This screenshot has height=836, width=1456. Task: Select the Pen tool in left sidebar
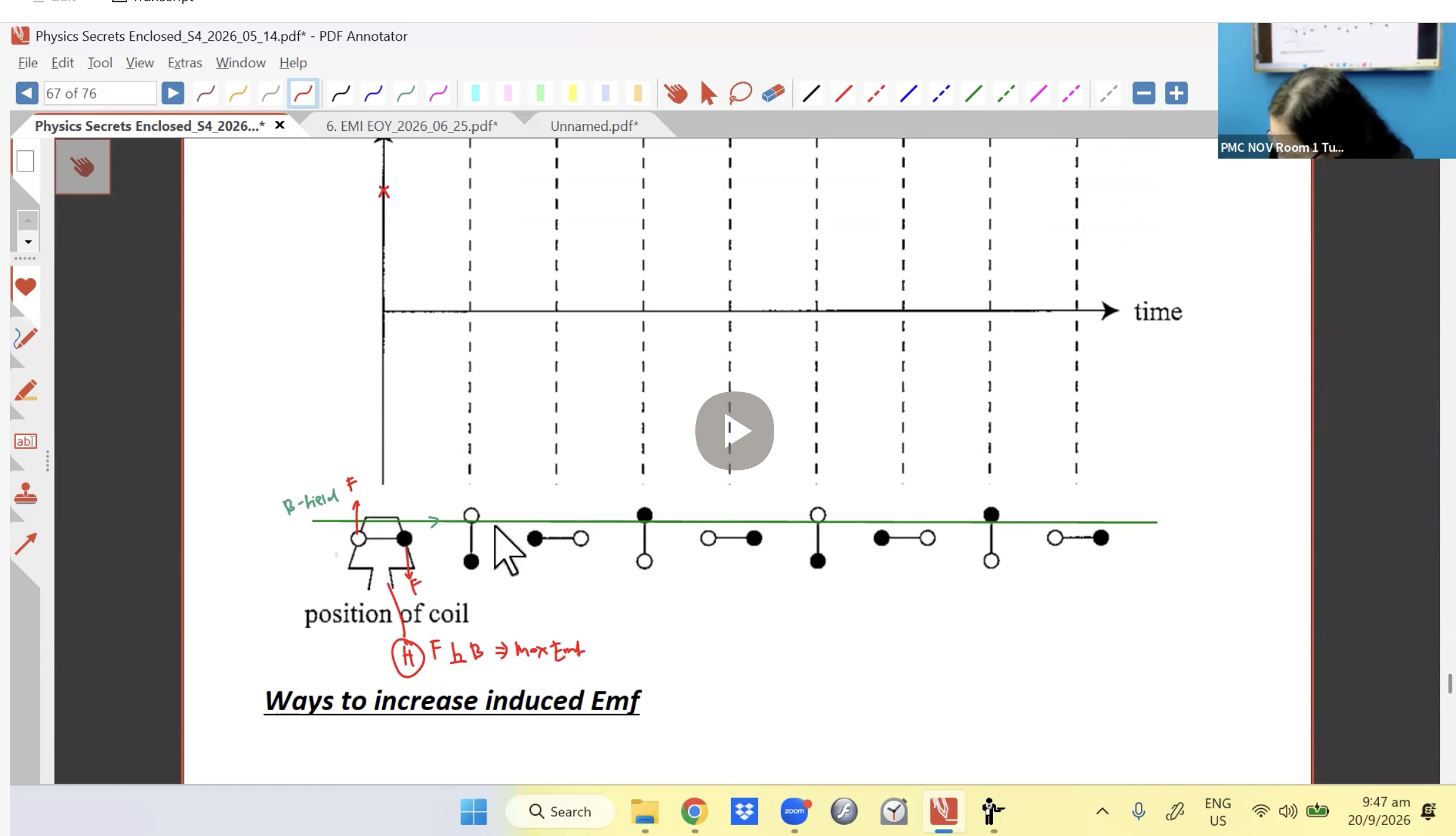(25, 338)
